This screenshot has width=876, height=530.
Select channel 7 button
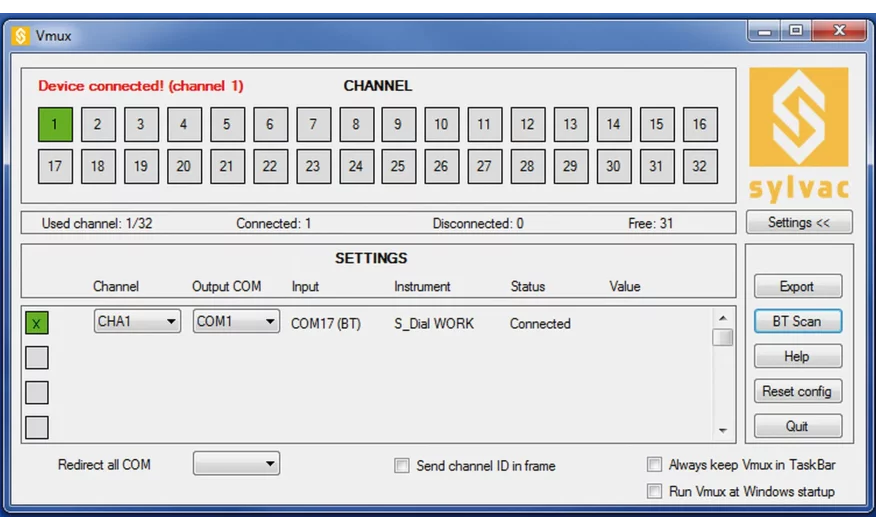[313, 125]
